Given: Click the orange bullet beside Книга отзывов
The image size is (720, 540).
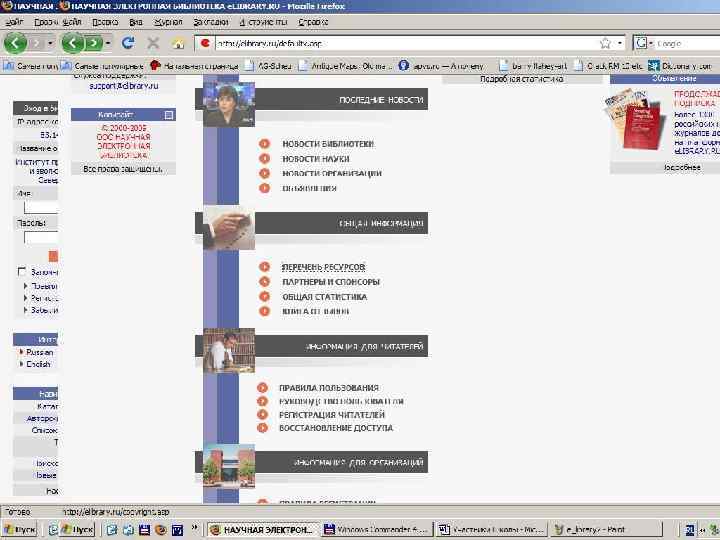Looking at the screenshot, I should tap(264, 311).
